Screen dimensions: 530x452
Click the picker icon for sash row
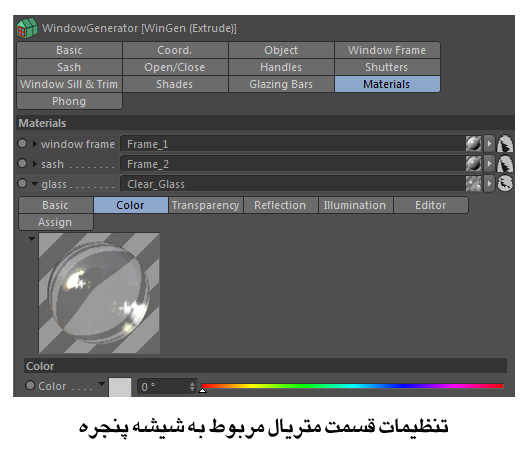(x=505, y=164)
